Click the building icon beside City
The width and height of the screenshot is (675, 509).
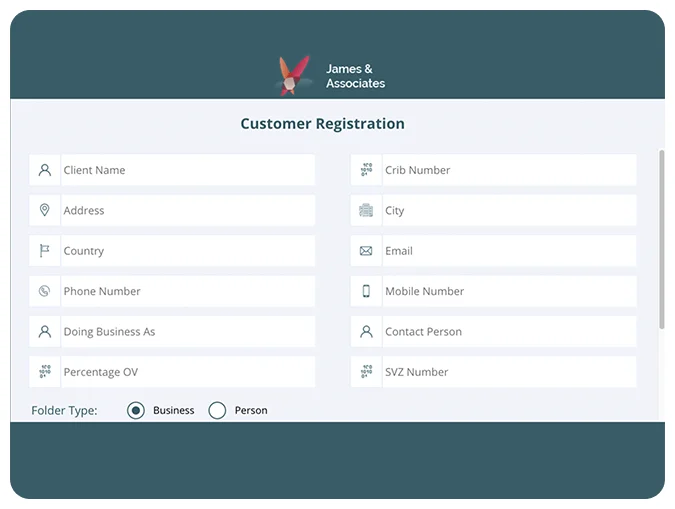366,210
